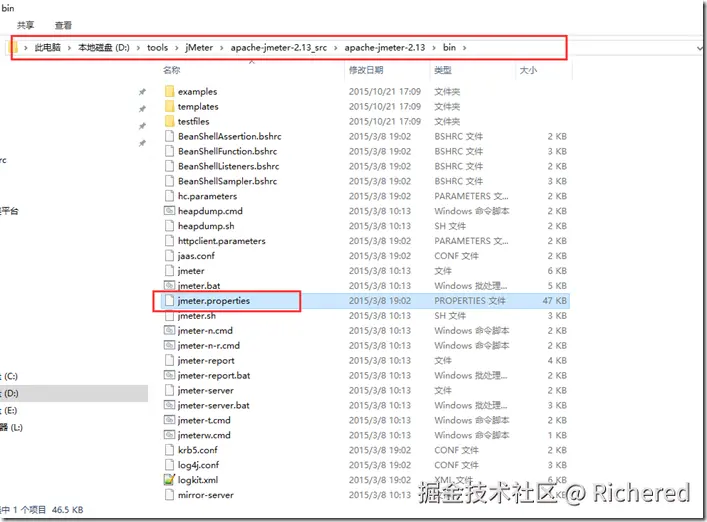707x522 pixels.
Task: Click the mirror-server file icon
Action: click(x=170, y=495)
